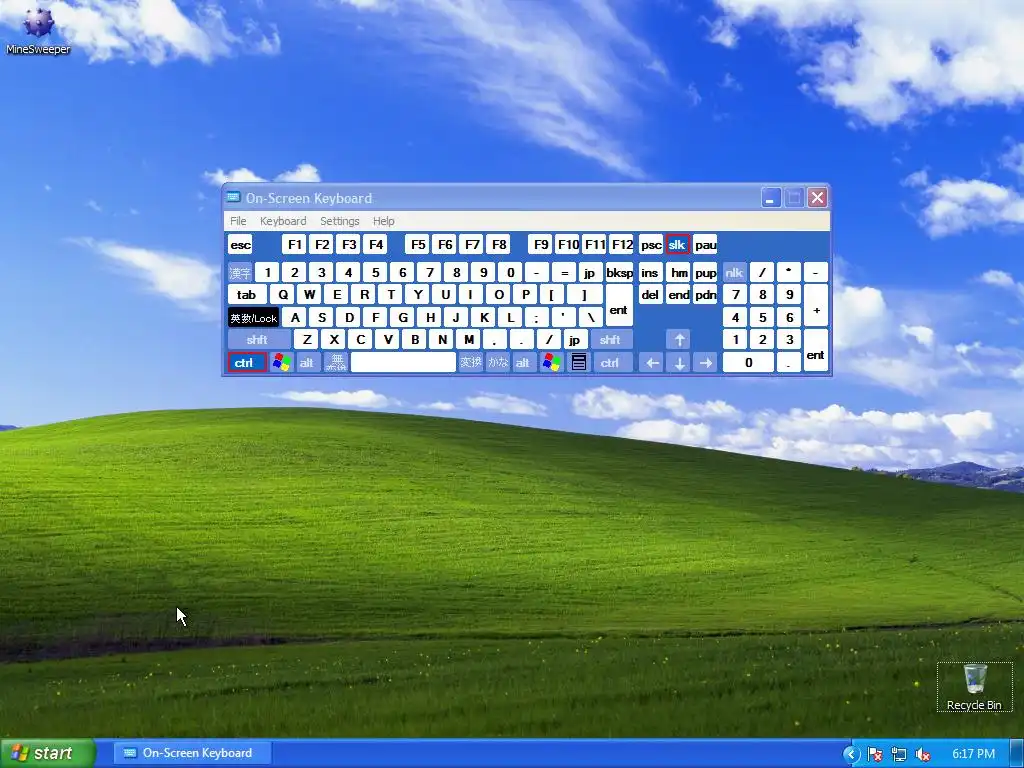
Task: Click the 変換 key right of spacebar
Action: tap(471, 362)
